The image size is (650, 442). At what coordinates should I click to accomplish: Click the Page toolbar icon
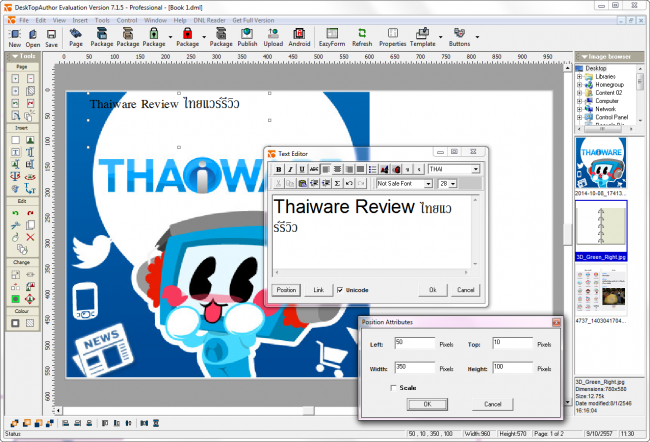(76, 38)
